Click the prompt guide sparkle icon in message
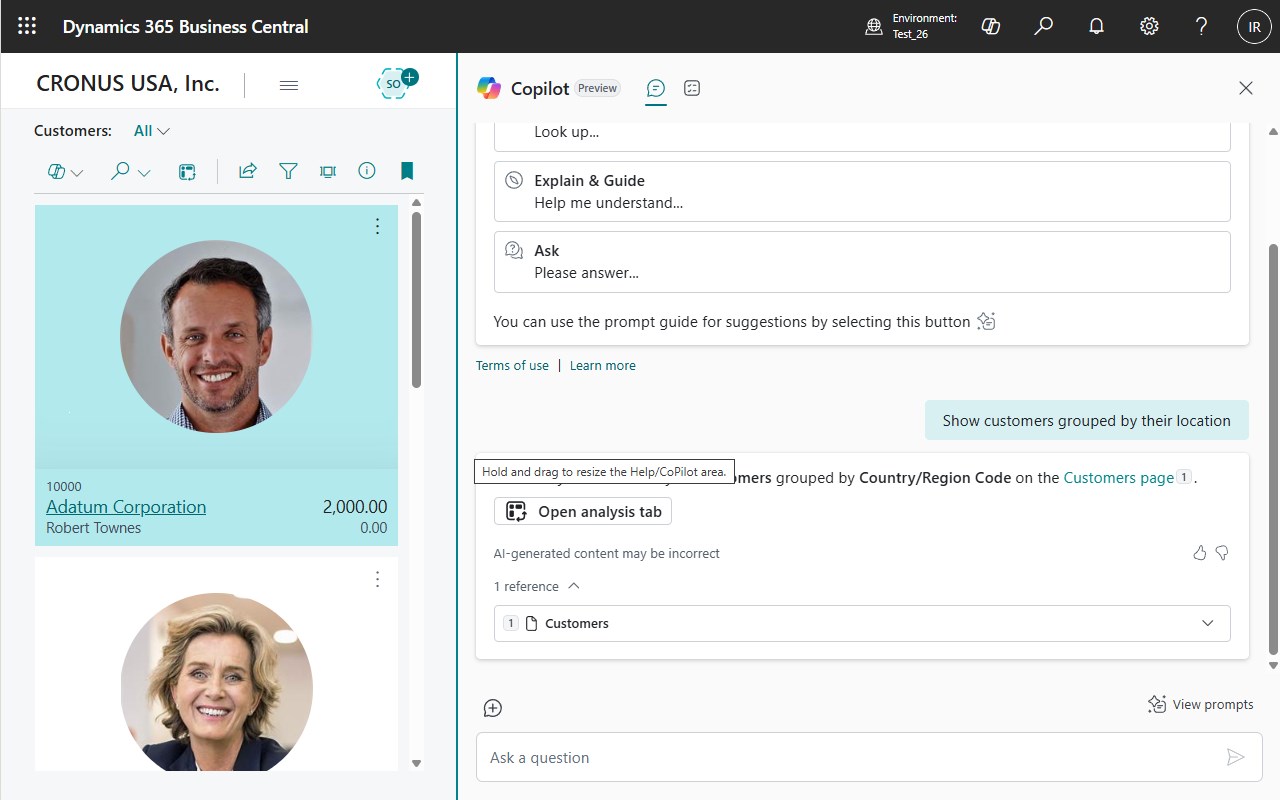The width and height of the screenshot is (1280, 800). [x=987, y=322]
